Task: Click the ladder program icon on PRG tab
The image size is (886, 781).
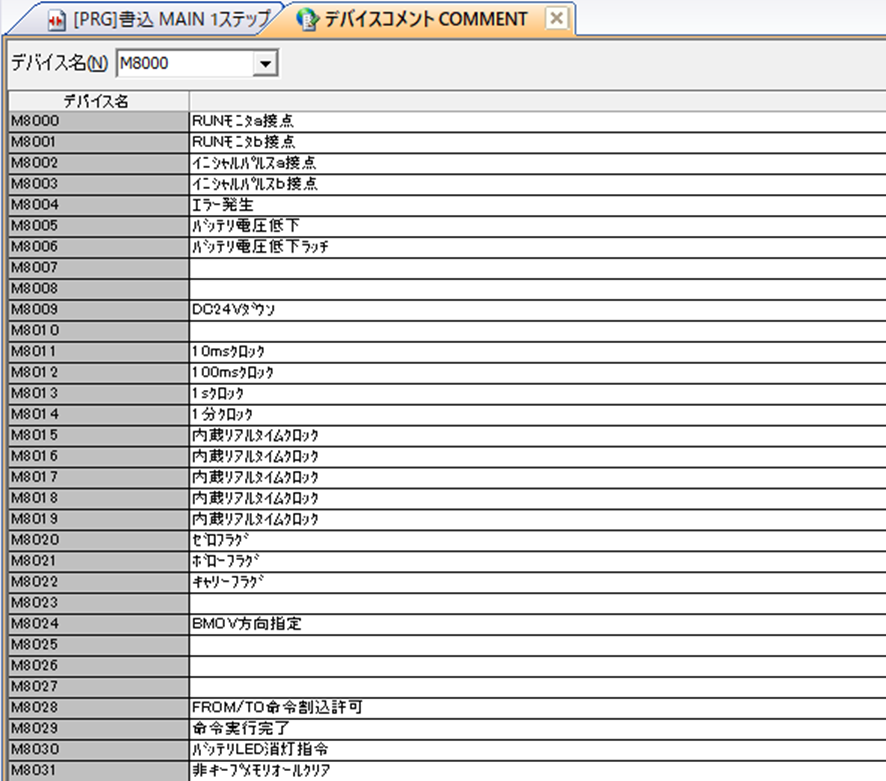Action: click(57, 21)
